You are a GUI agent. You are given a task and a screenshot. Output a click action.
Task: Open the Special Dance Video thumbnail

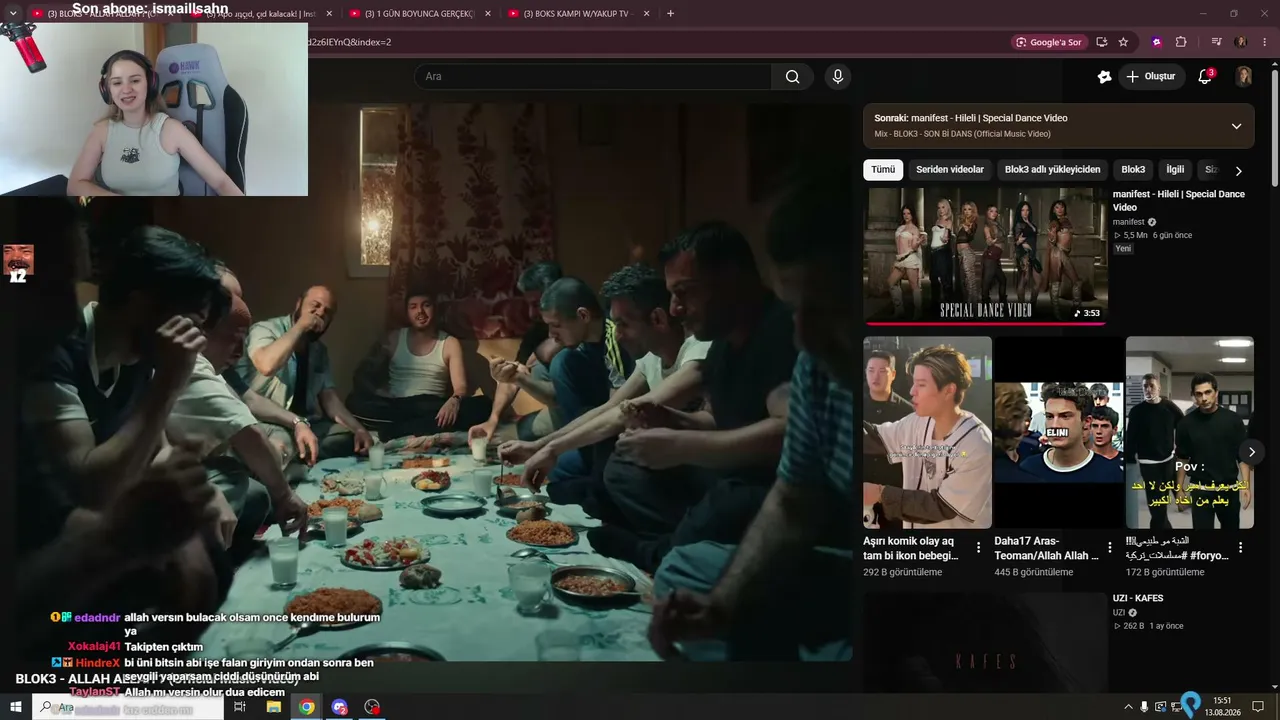[985, 256]
